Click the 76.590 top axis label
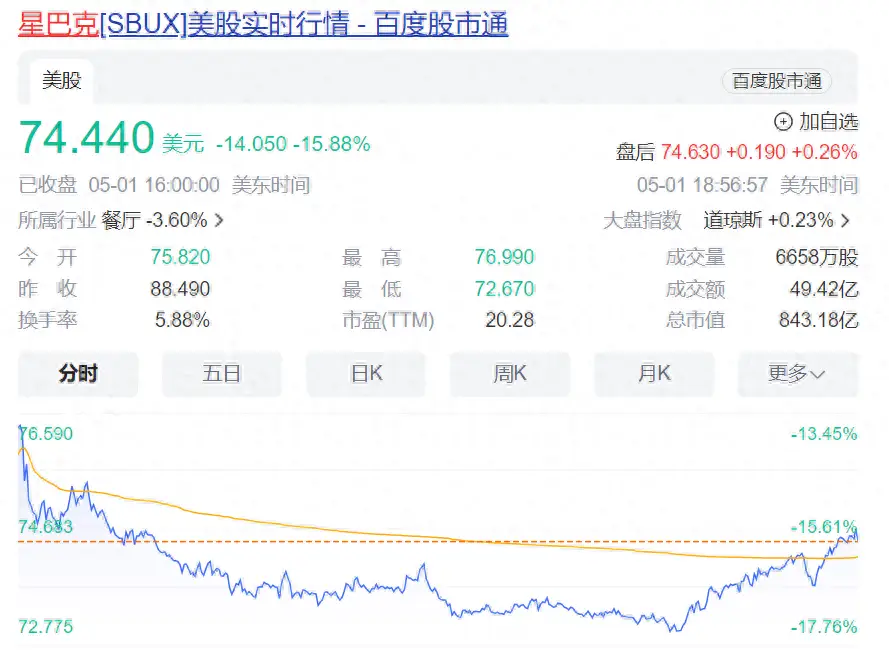Screen dimensions: 889x654 [x=46, y=434]
